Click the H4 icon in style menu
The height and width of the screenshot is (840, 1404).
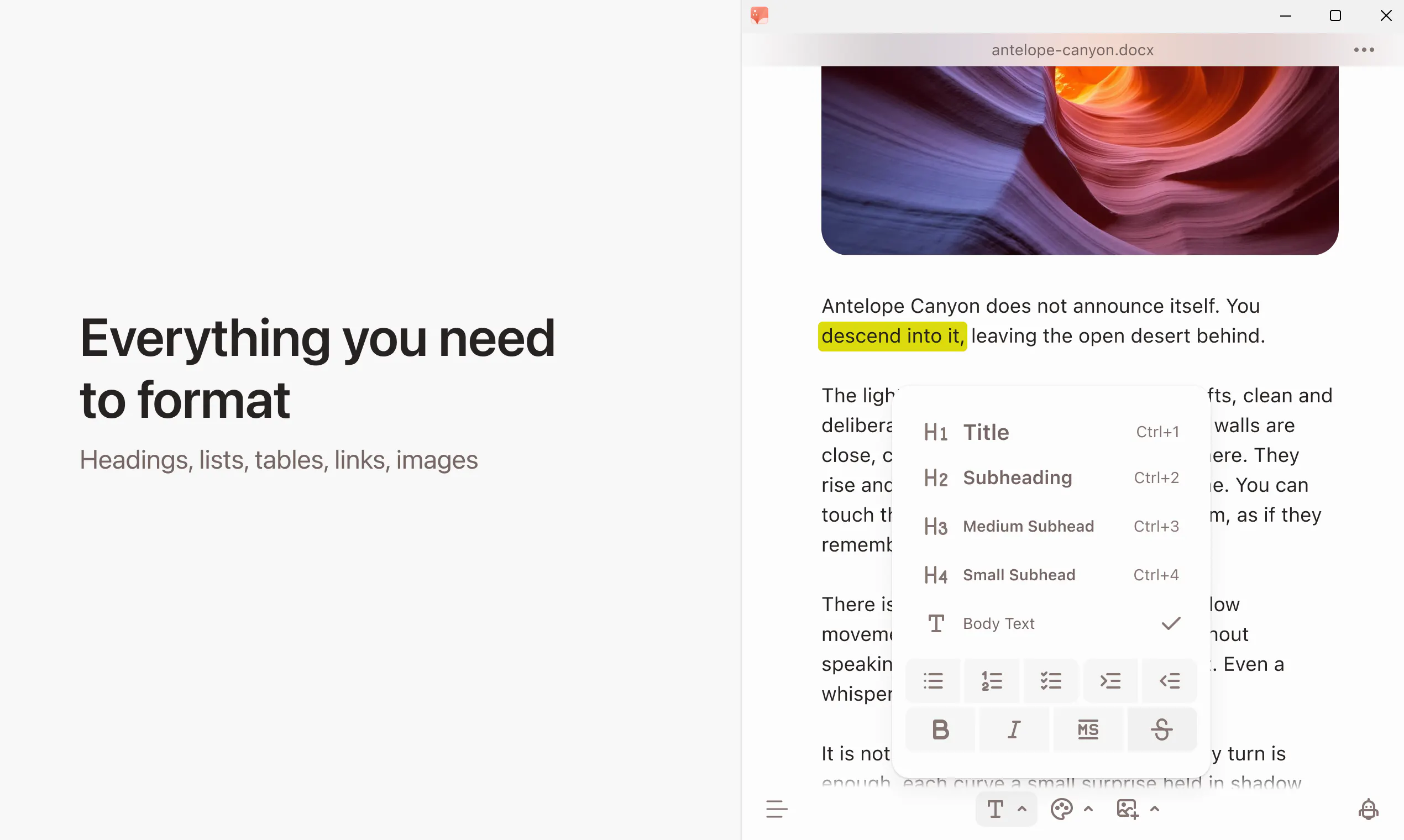pyautogui.click(x=935, y=576)
